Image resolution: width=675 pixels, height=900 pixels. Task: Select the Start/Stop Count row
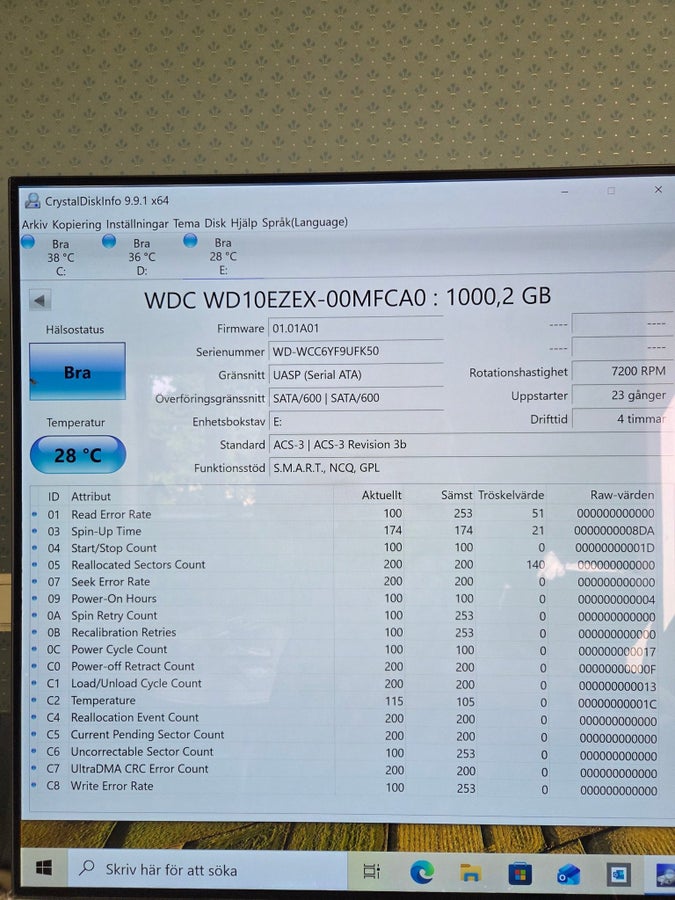[343, 548]
